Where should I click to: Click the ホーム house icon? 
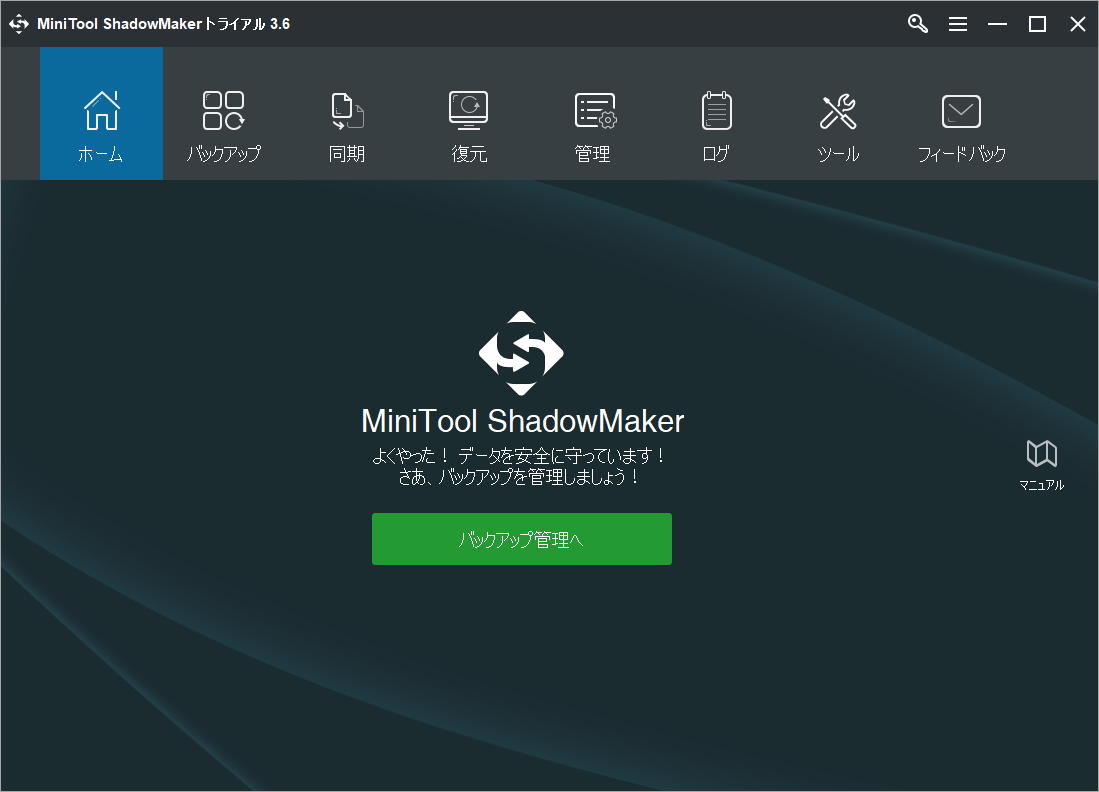[101, 111]
